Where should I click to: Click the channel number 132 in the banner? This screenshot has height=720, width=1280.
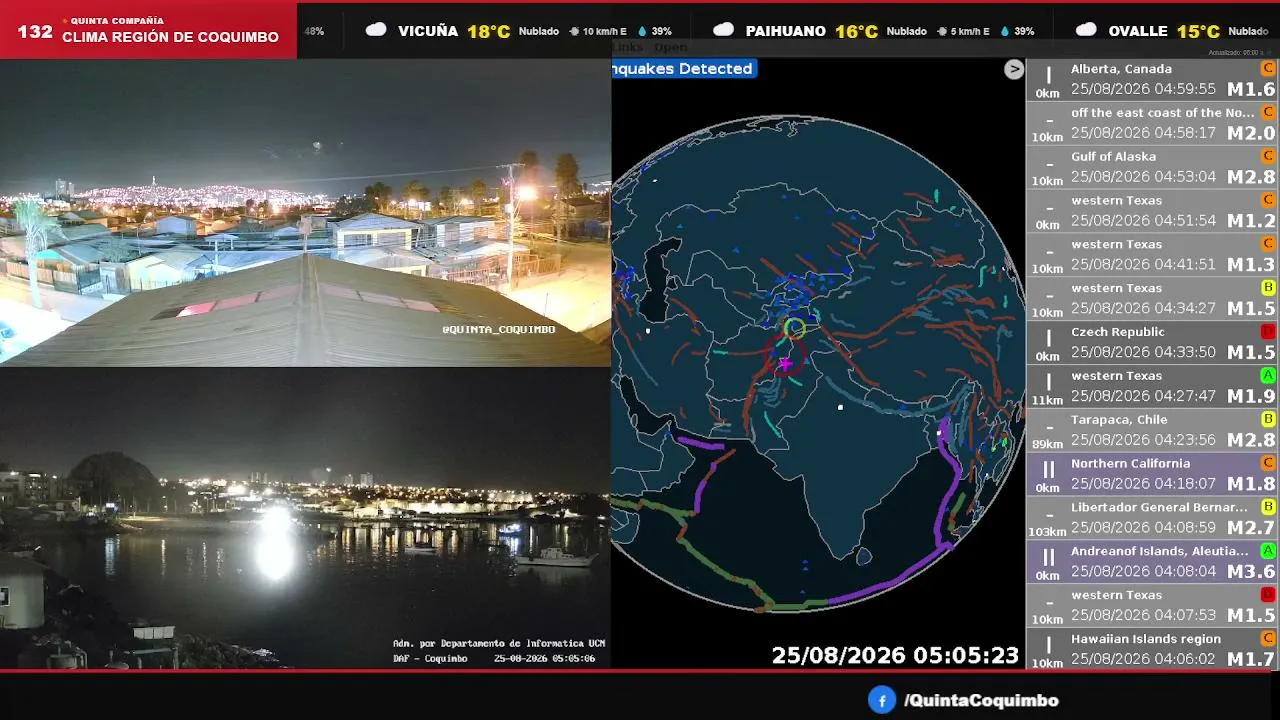click(x=35, y=31)
